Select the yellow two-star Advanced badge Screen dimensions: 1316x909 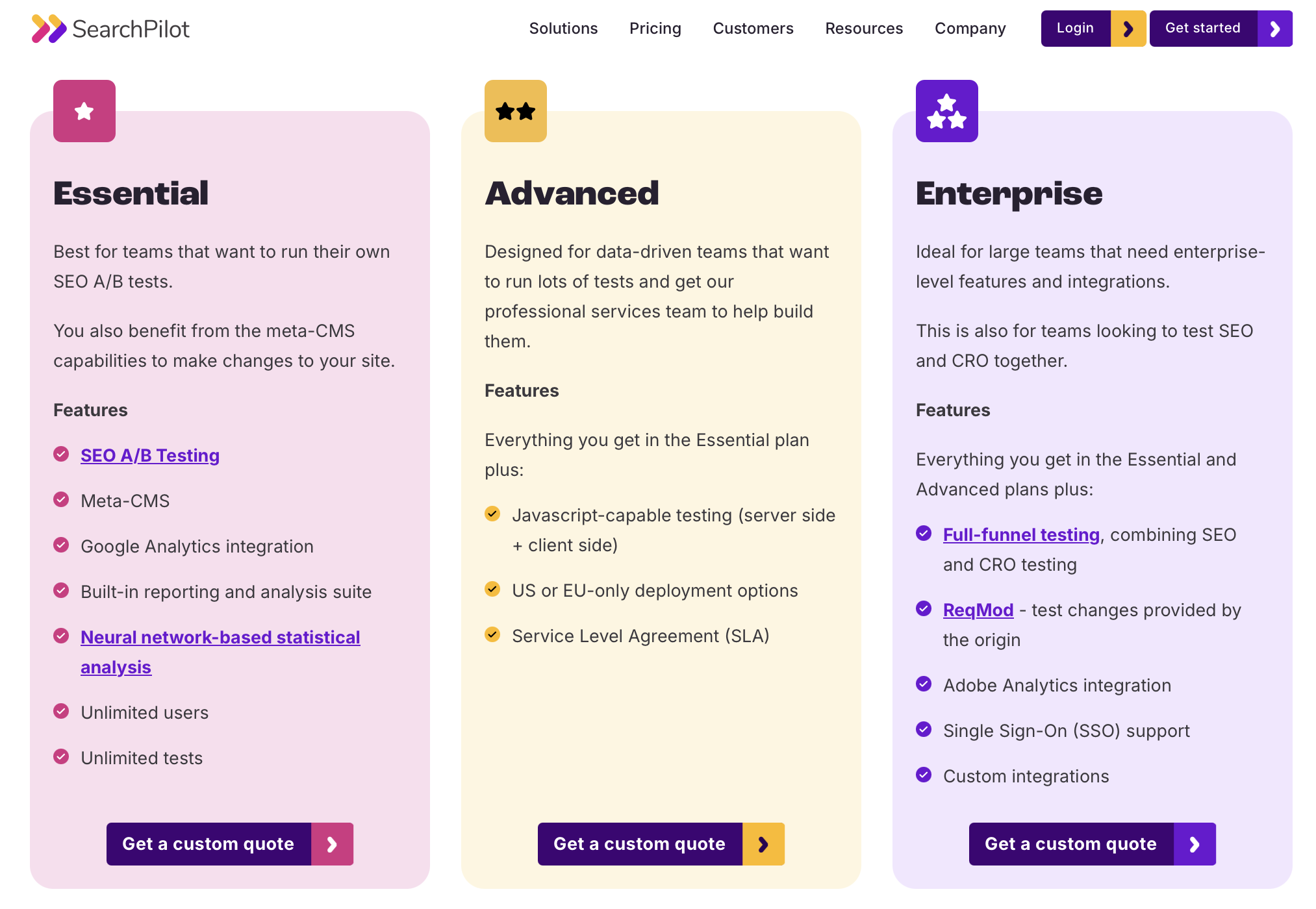click(x=514, y=110)
